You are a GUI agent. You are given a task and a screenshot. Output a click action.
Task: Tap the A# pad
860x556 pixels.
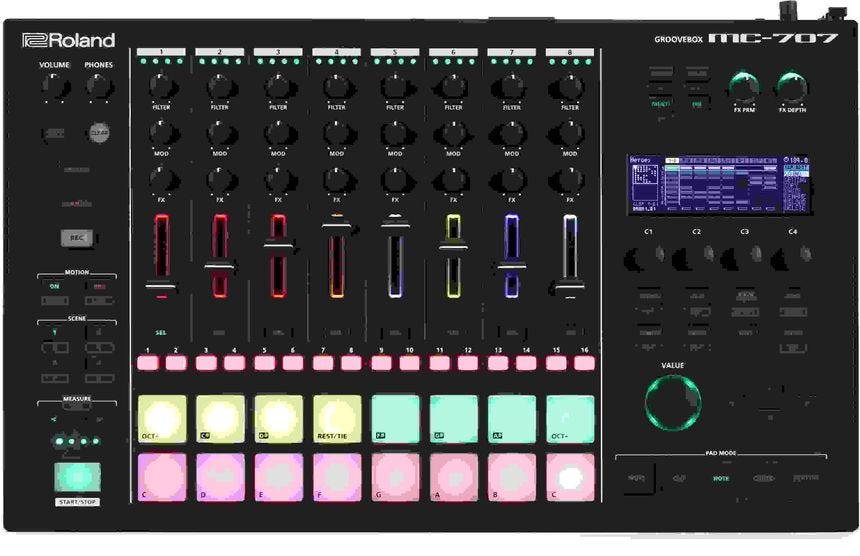pyautogui.click(x=512, y=419)
